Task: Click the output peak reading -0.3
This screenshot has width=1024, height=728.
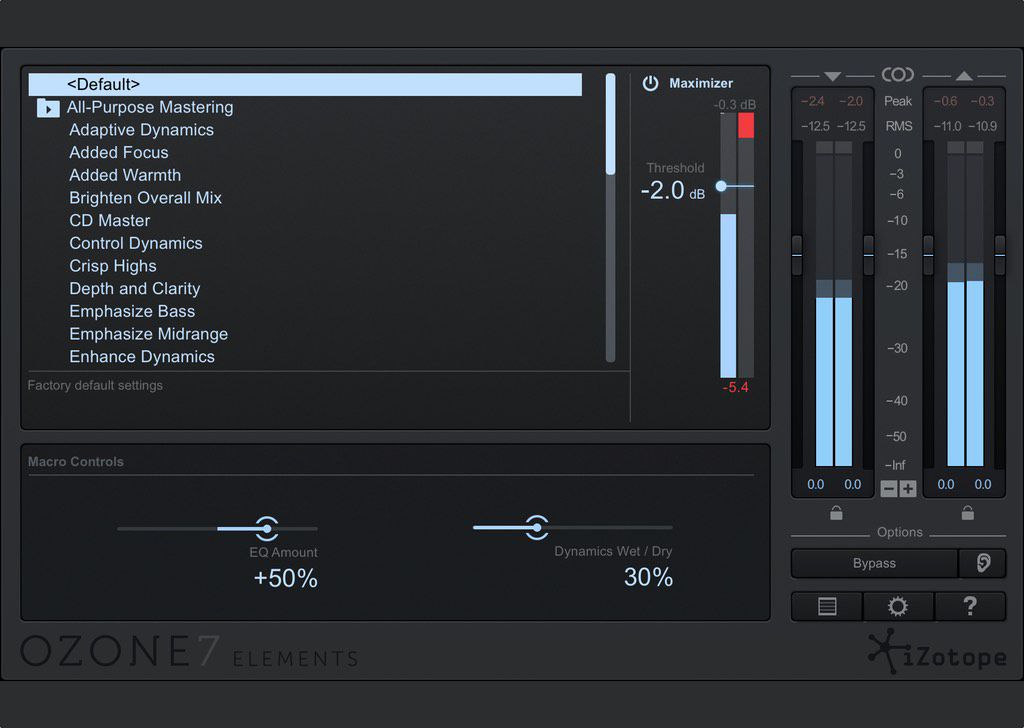Action: (982, 101)
